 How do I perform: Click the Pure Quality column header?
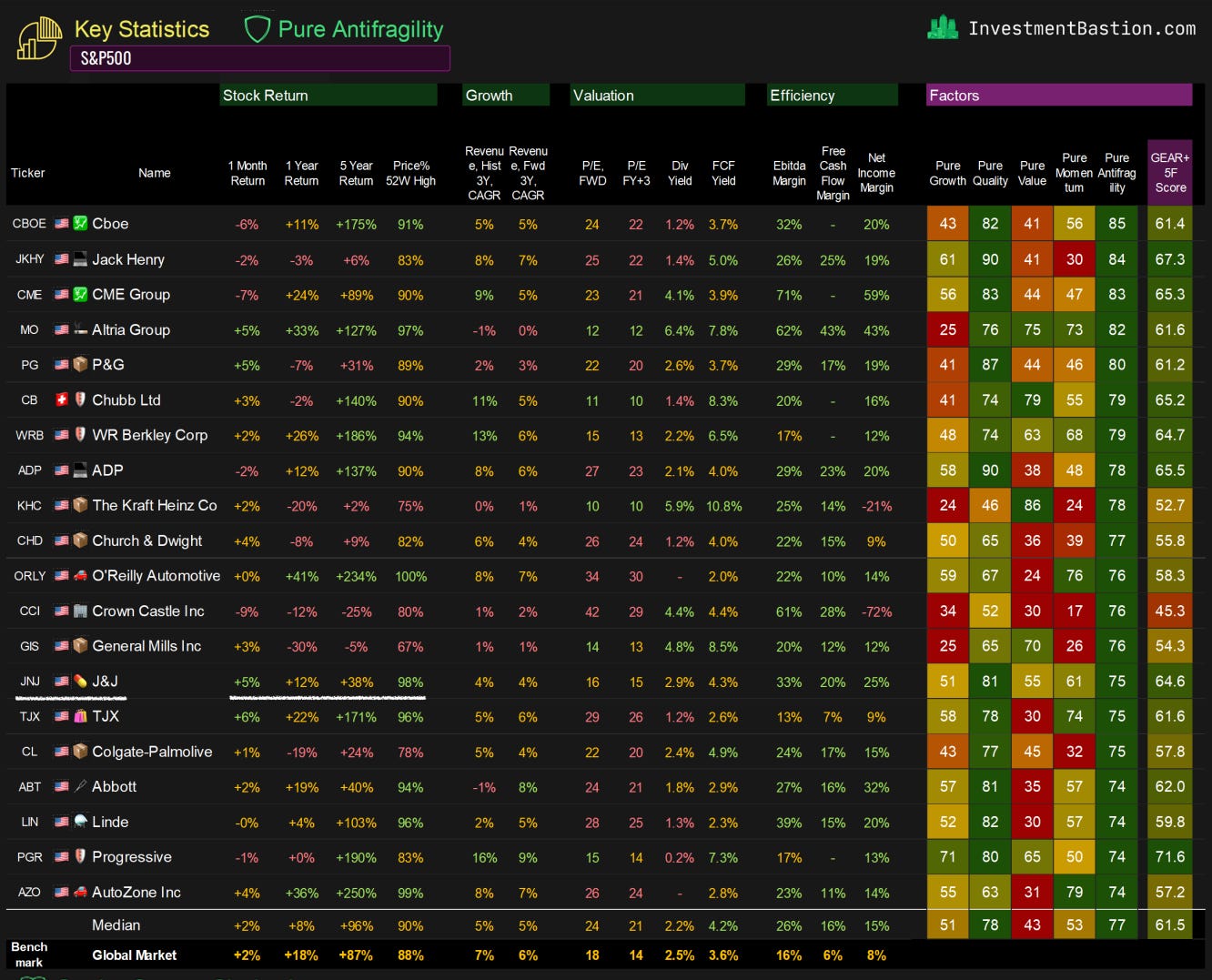pyautogui.click(x=990, y=173)
